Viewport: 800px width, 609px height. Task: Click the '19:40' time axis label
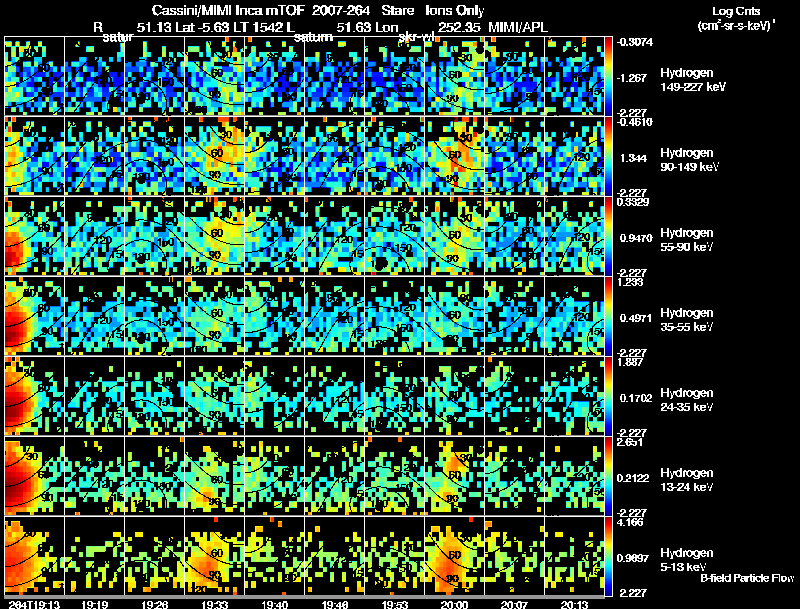point(274,605)
